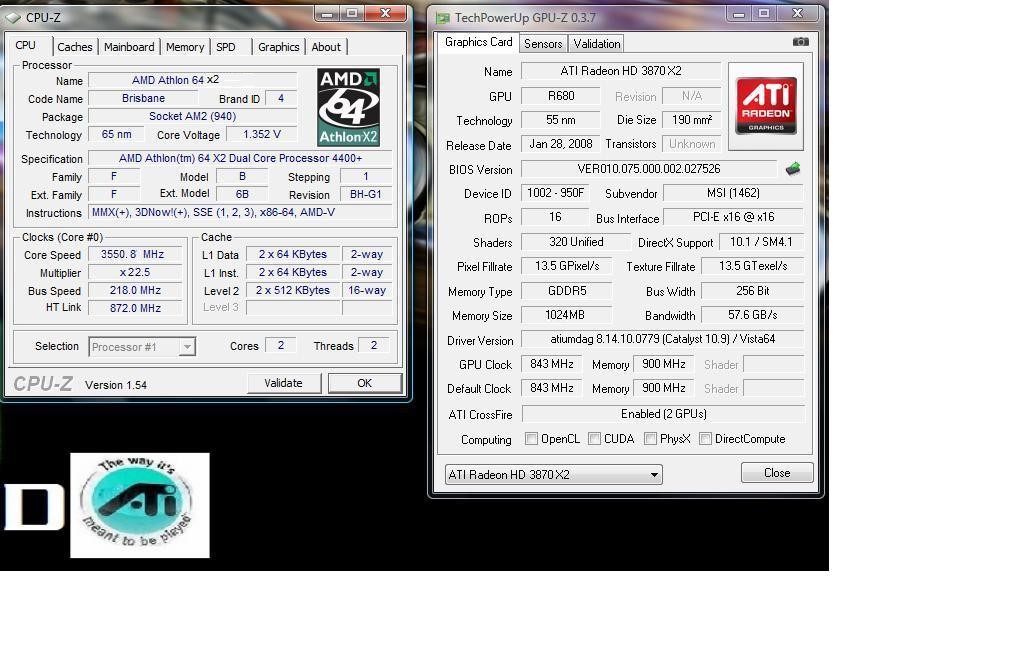Screen dimensions: 1033x659
Task: Click the HT Link value 872.0 MHz
Action: (134, 308)
